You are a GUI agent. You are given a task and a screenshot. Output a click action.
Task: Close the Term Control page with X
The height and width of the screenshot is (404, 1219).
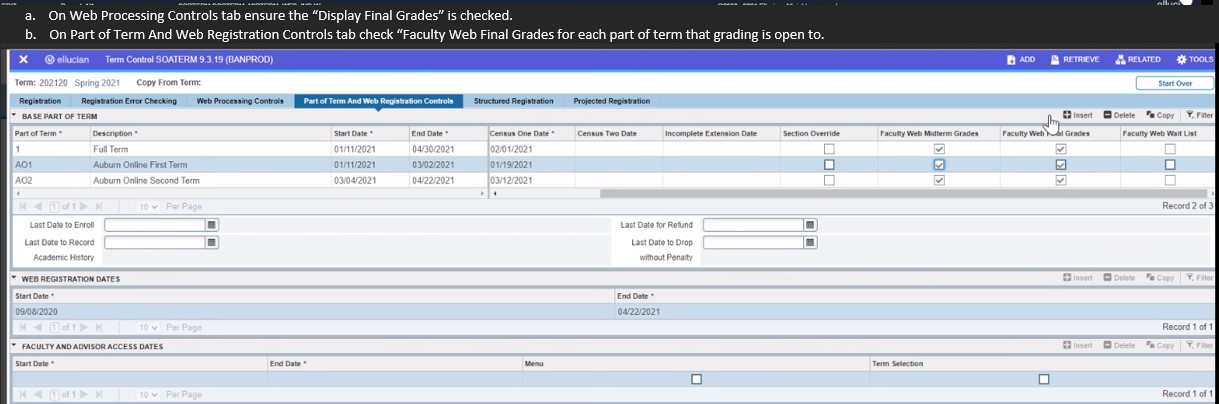coord(23,60)
